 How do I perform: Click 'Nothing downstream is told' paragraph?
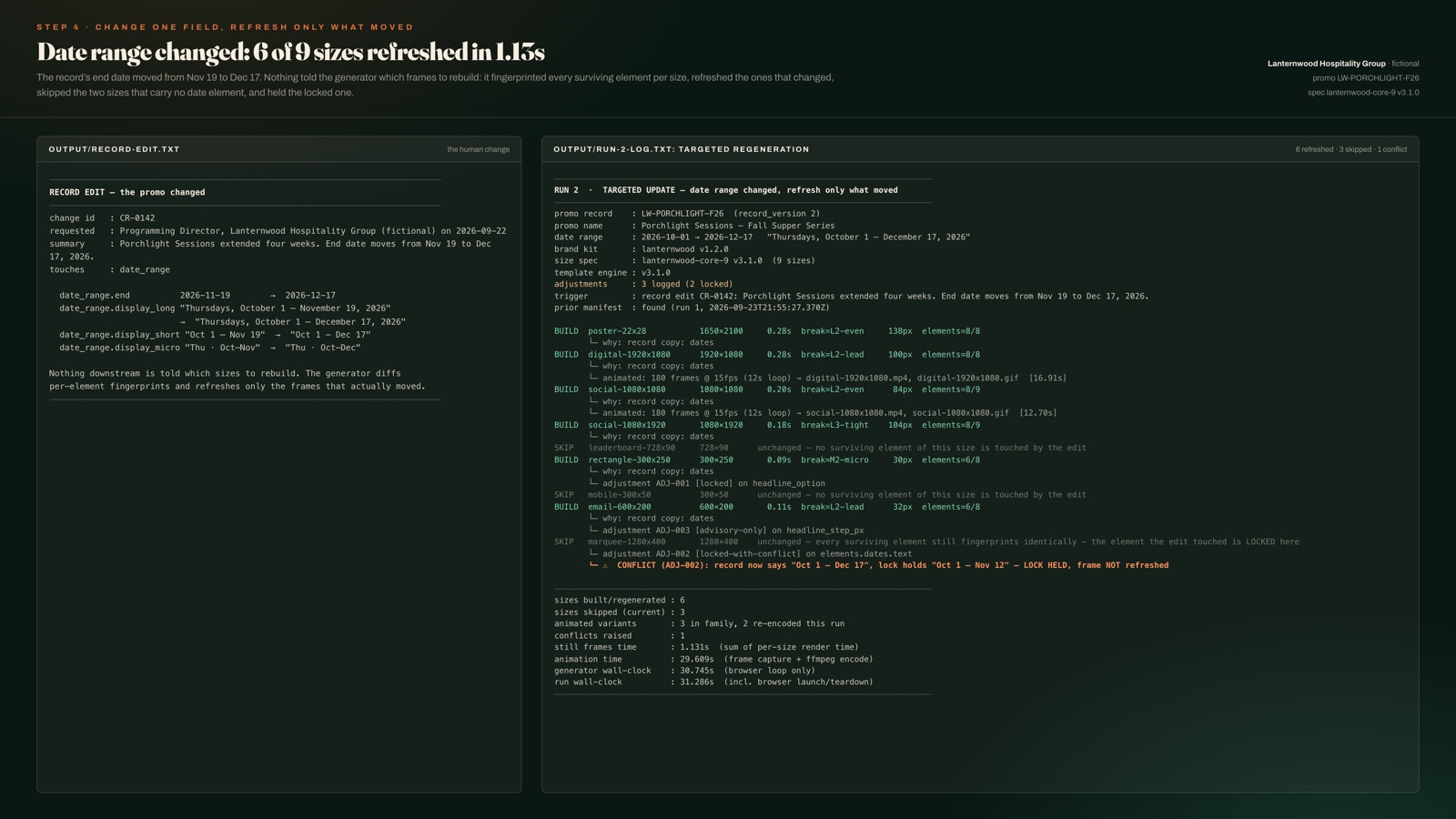pyautogui.click(x=237, y=379)
